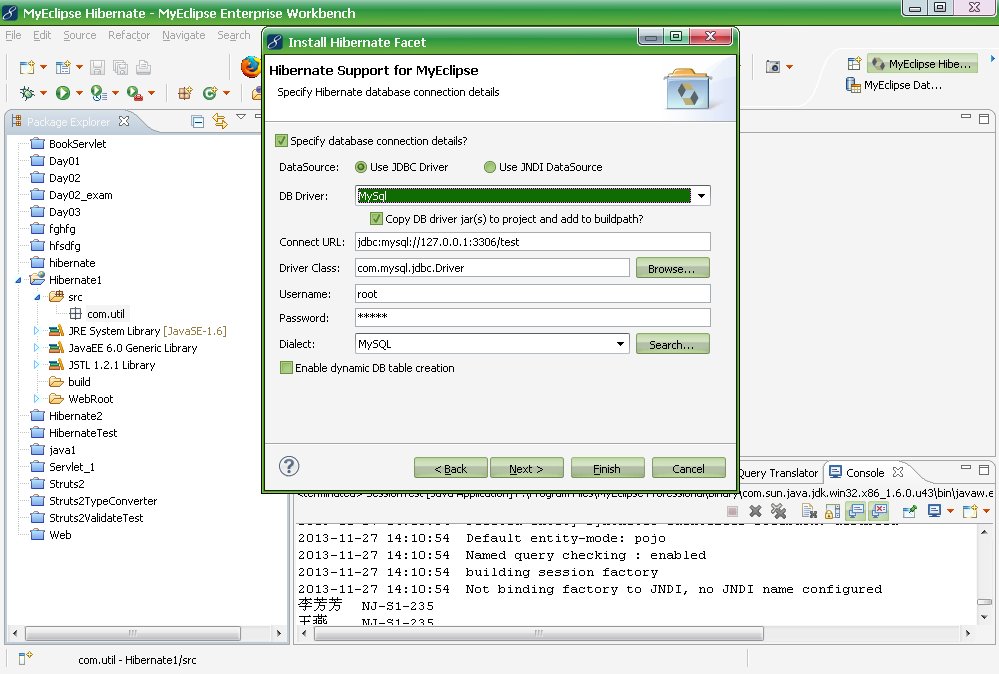This screenshot has width=999, height=674.
Task: Click the green Run button icon
Action: pyautogui.click(x=62, y=93)
